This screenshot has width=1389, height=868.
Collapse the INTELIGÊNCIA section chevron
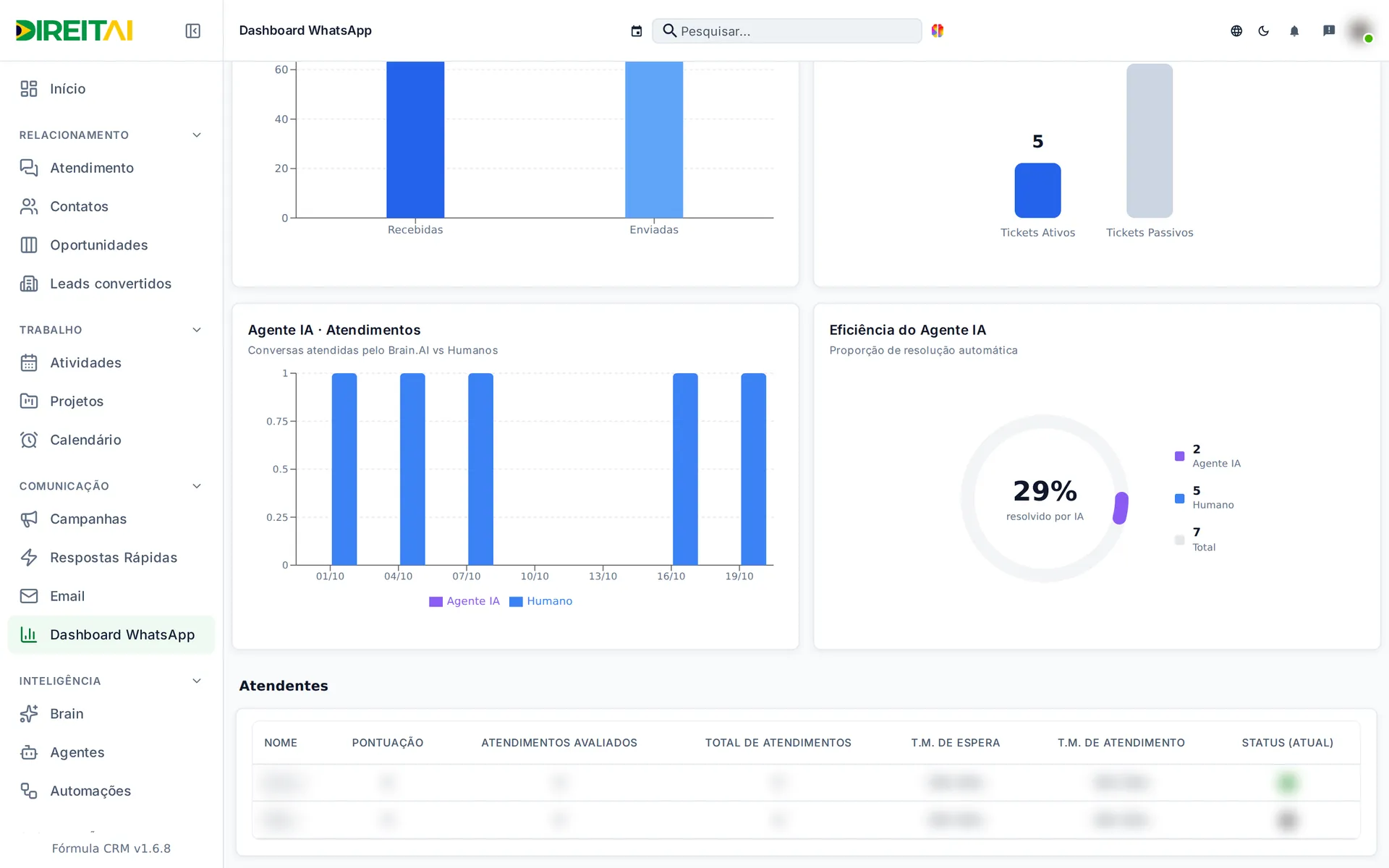coord(197,681)
